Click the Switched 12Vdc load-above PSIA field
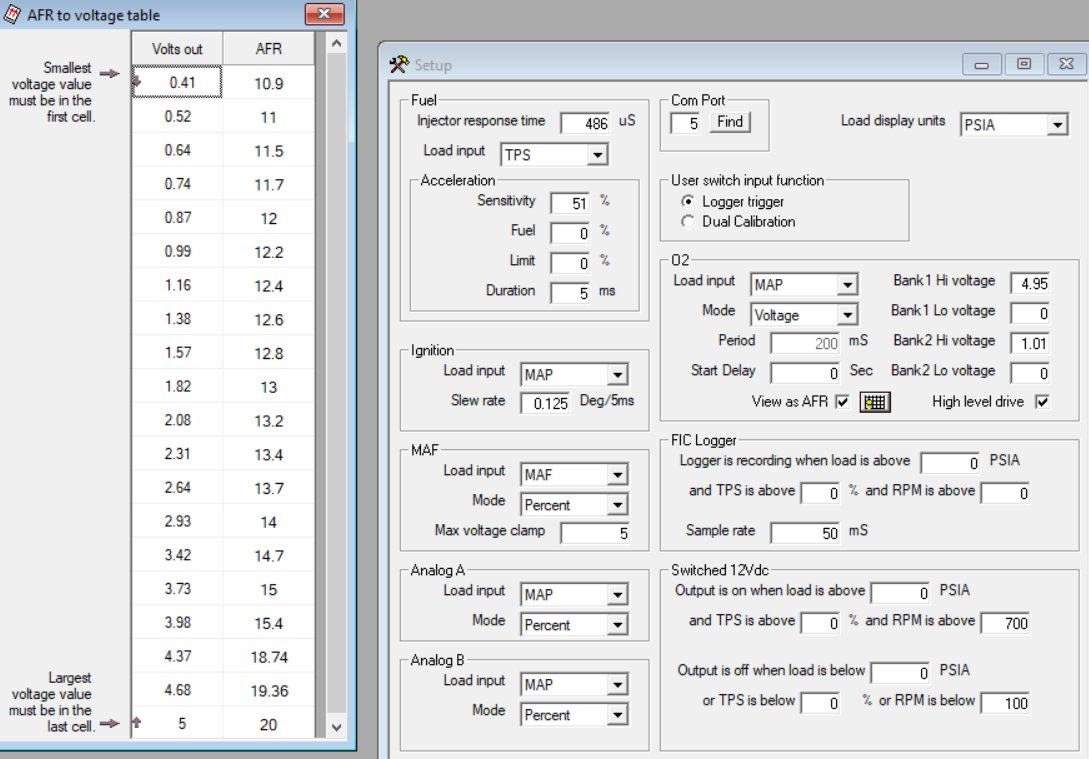The width and height of the screenshot is (1089, 759). [900, 593]
